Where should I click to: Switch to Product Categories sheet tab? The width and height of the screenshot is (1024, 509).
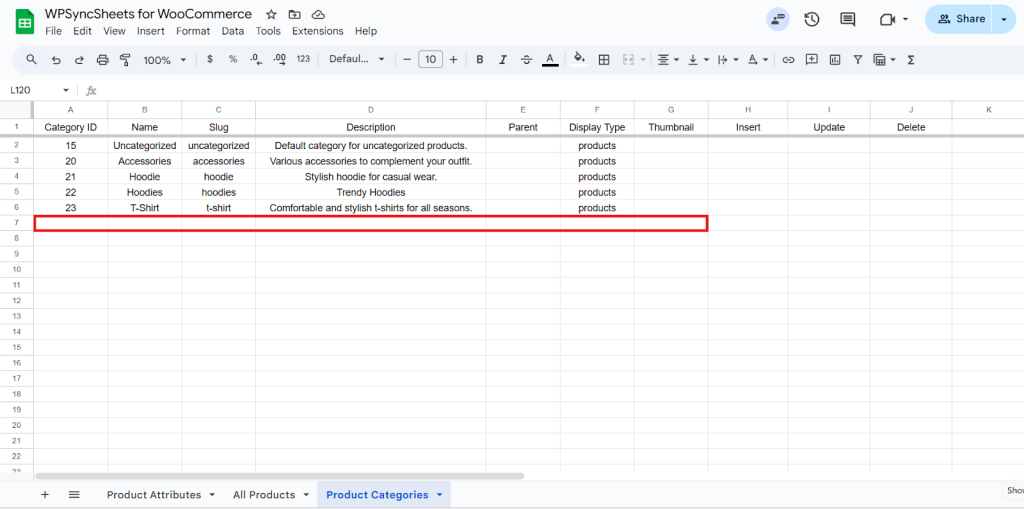coord(377,495)
